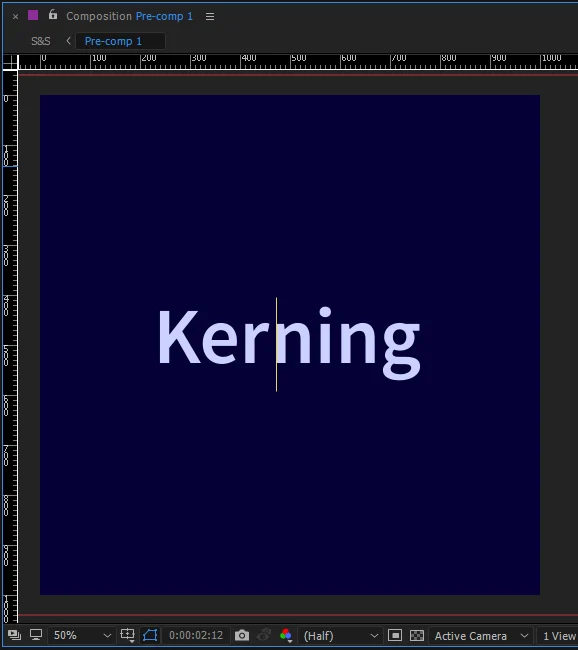Click the purple composition label color swatch
This screenshot has height=650, width=578.
[33, 15]
